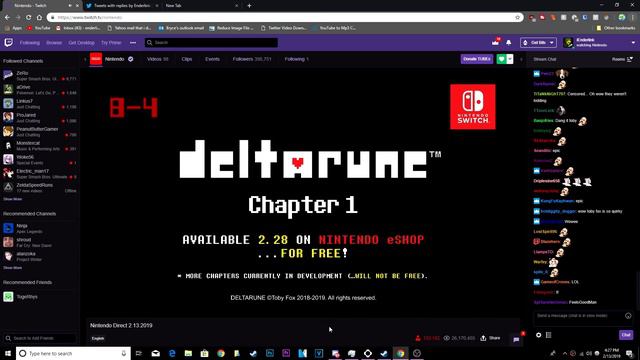The width and height of the screenshot is (640, 360).
Task: Toggle the green heart follow button
Action: point(502,59)
